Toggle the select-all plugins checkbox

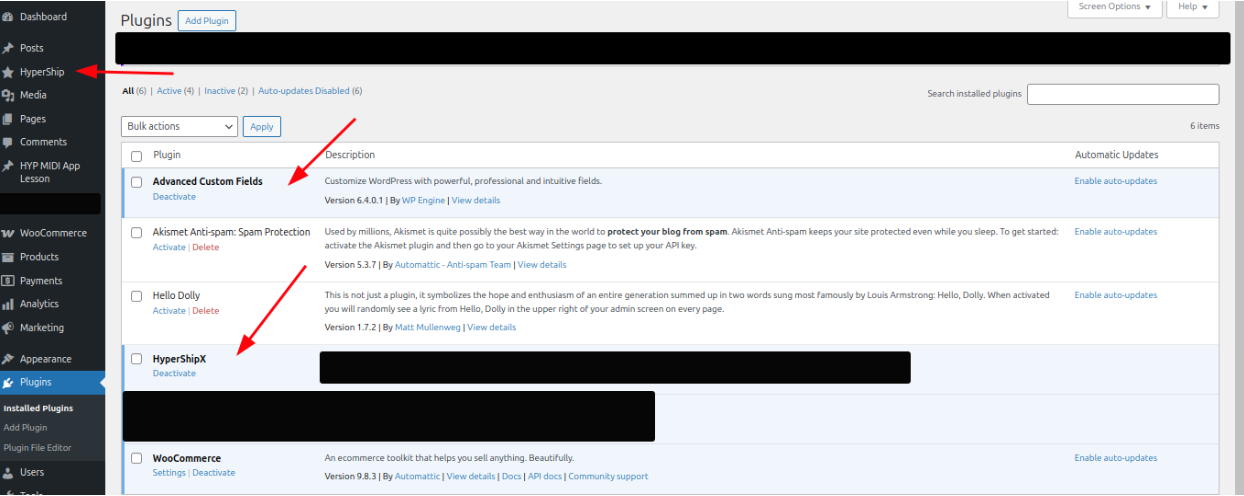[137, 156]
